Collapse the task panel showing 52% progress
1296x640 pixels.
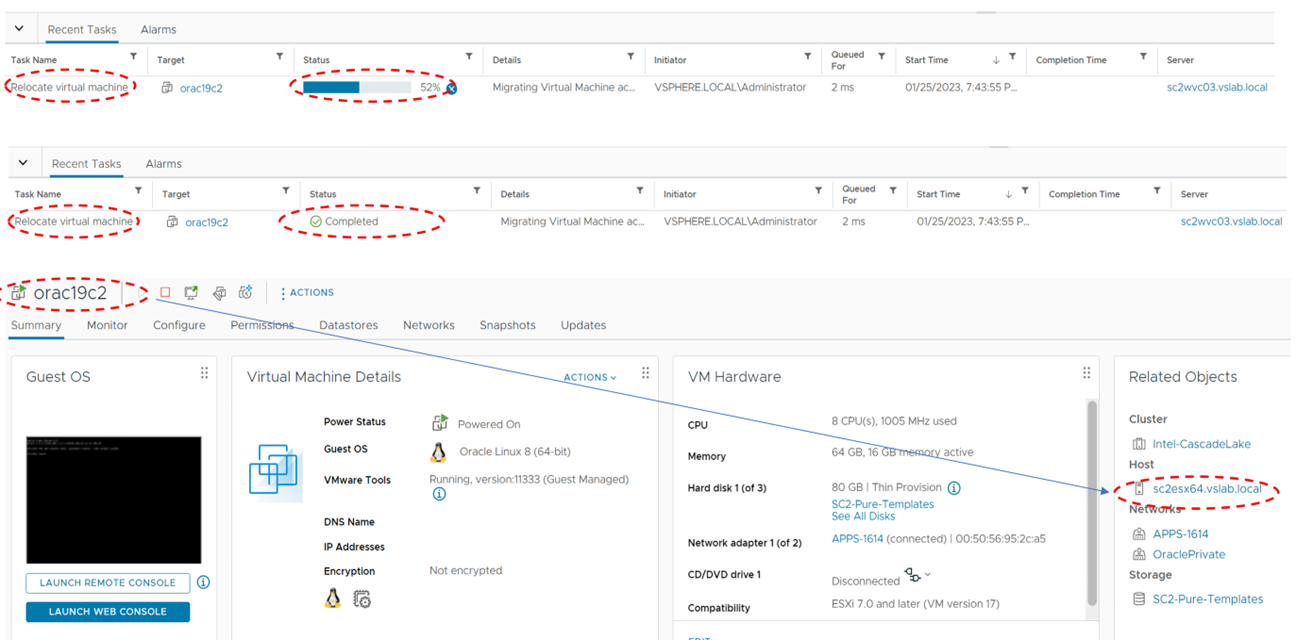(20, 29)
